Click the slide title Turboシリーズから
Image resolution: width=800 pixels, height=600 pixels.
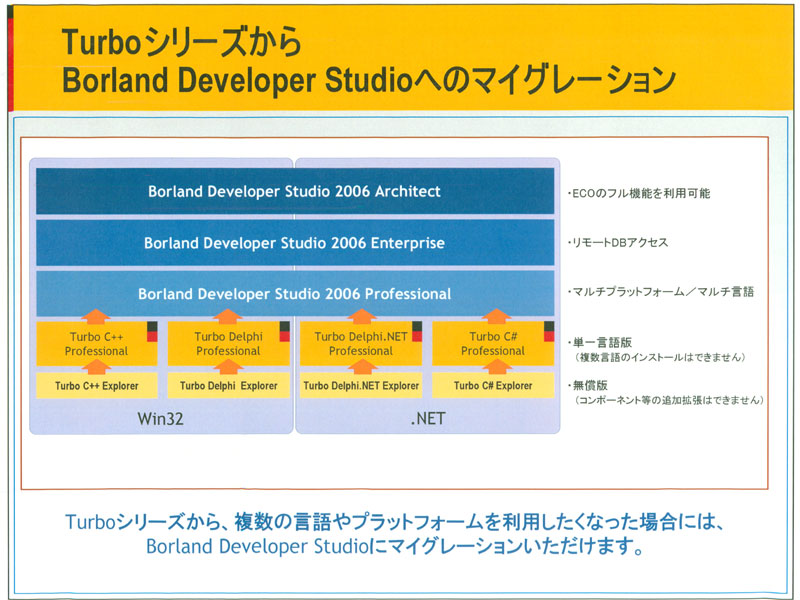point(182,42)
